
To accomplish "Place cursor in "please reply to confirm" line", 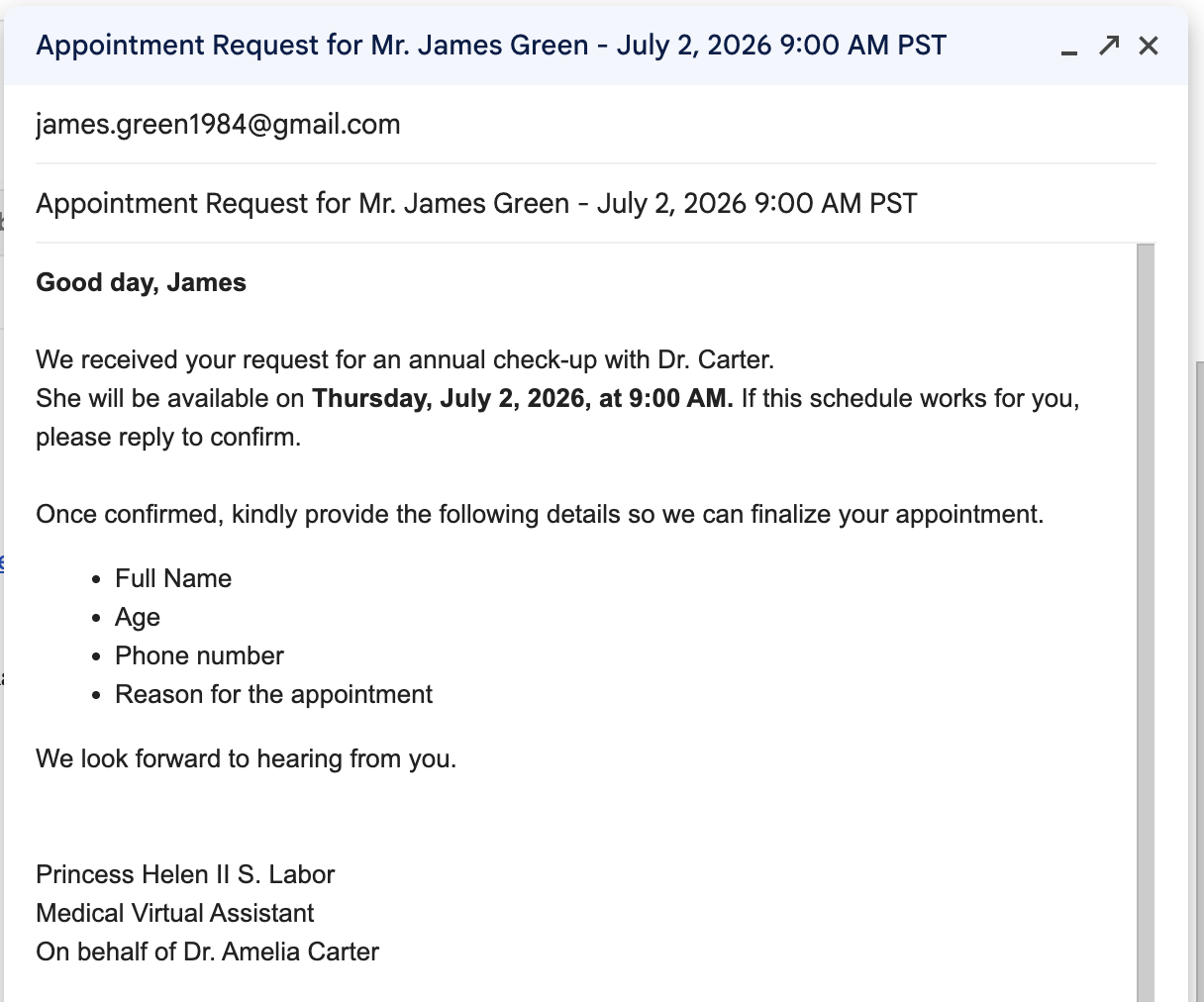I will [x=168, y=438].
